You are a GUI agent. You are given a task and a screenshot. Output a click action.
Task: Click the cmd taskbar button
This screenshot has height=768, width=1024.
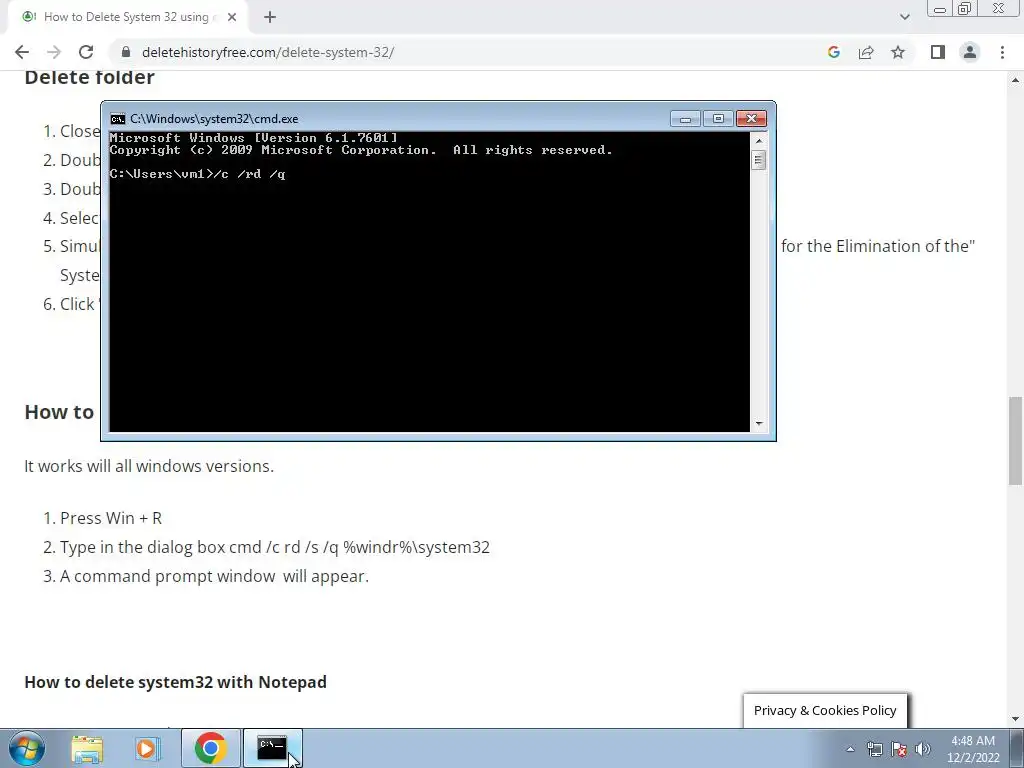coord(272,748)
